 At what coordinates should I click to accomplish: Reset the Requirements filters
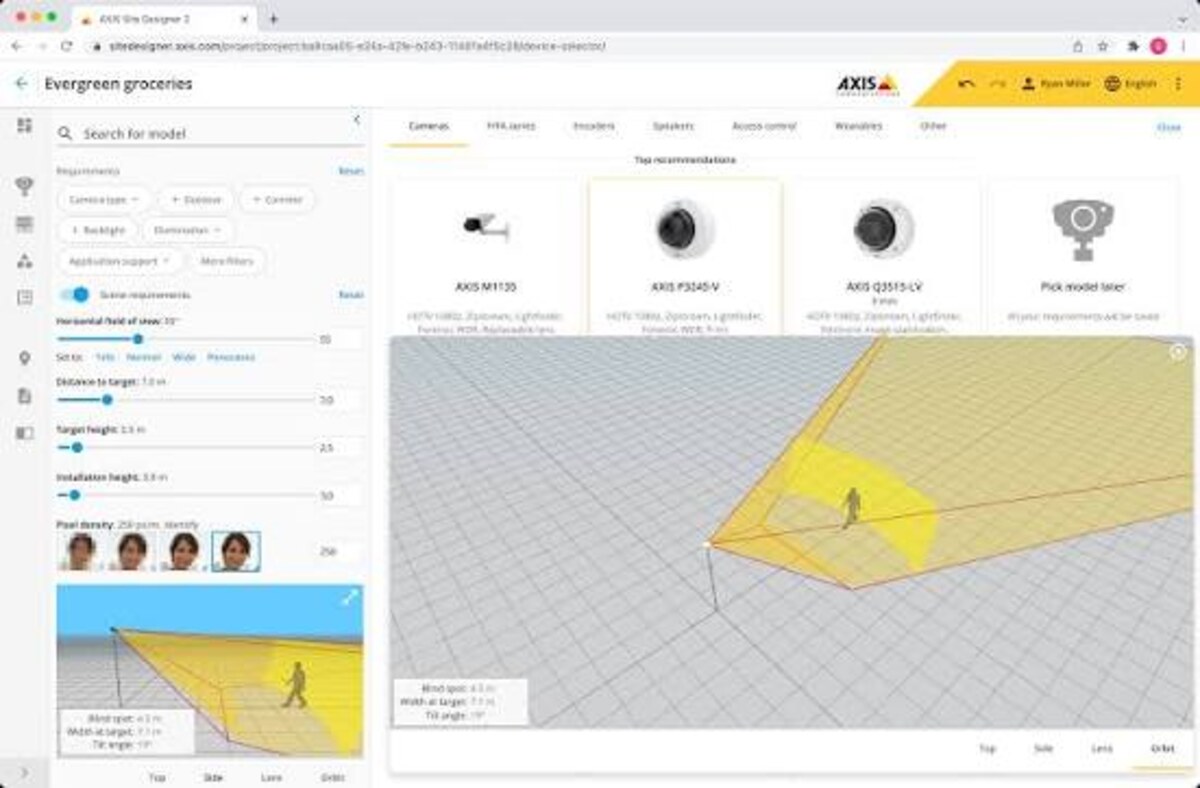point(351,172)
